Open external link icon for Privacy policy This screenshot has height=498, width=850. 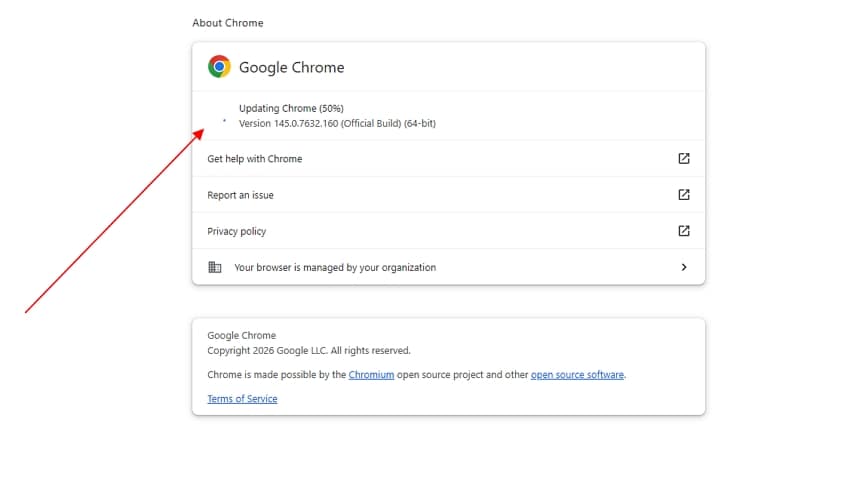pyautogui.click(x=684, y=231)
